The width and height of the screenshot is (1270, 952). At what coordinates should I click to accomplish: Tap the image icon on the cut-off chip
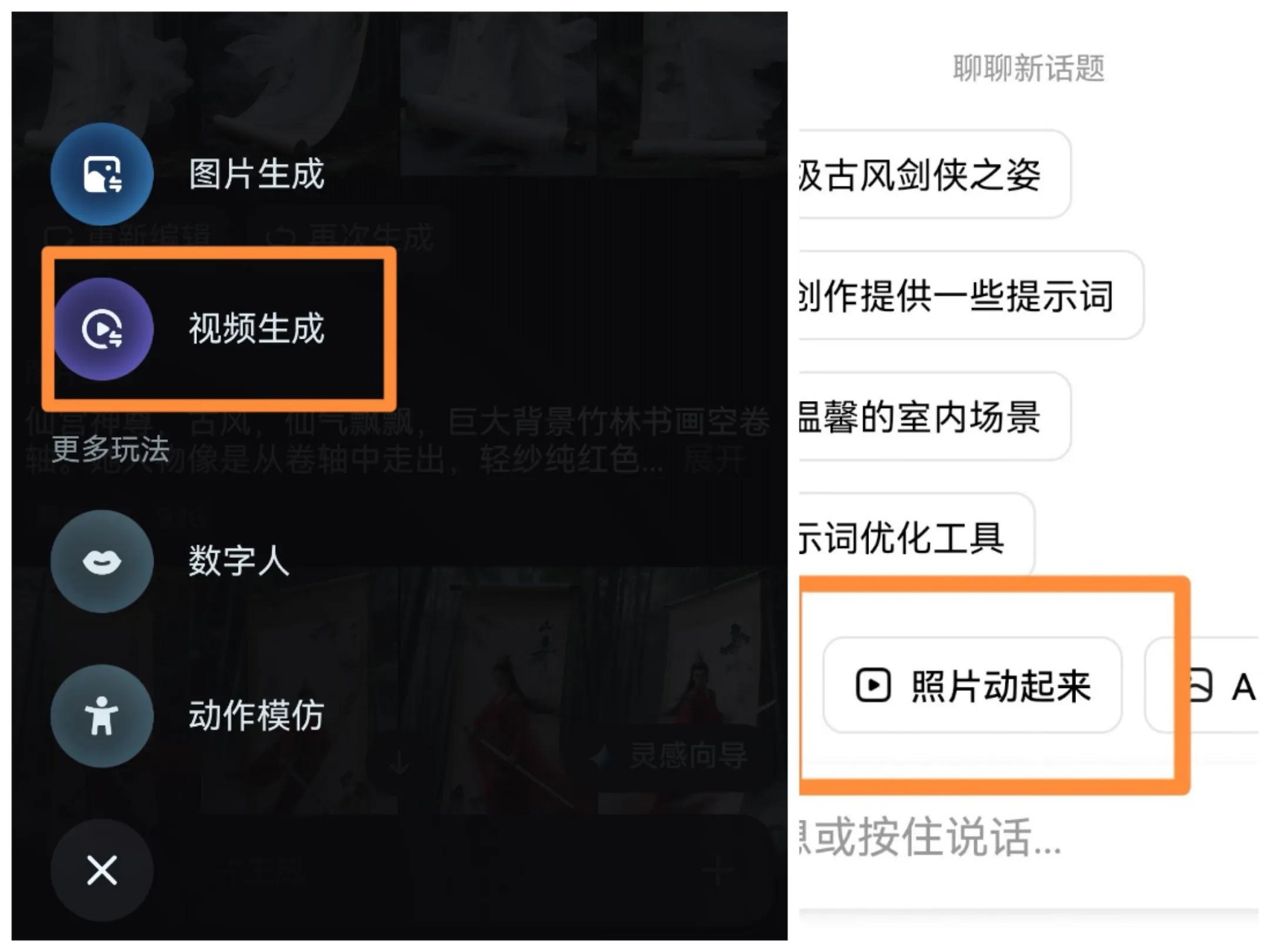[1199, 685]
